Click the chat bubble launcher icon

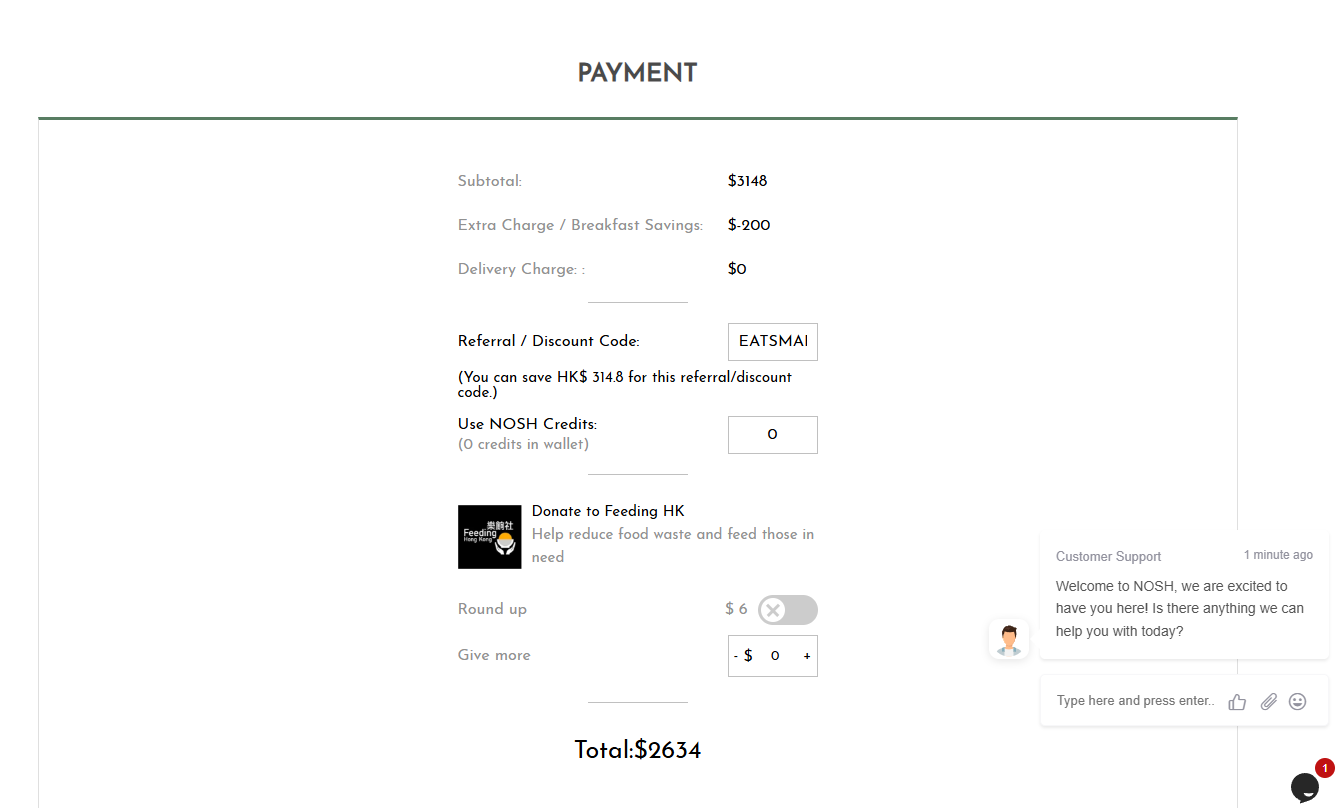pyautogui.click(x=1304, y=787)
